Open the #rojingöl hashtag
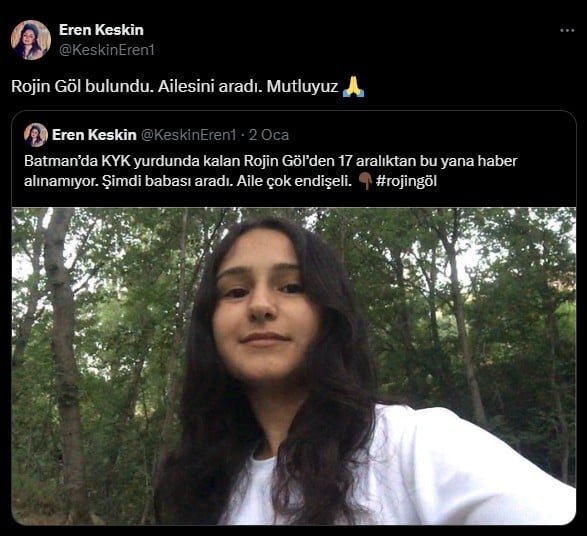 point(406,181)
